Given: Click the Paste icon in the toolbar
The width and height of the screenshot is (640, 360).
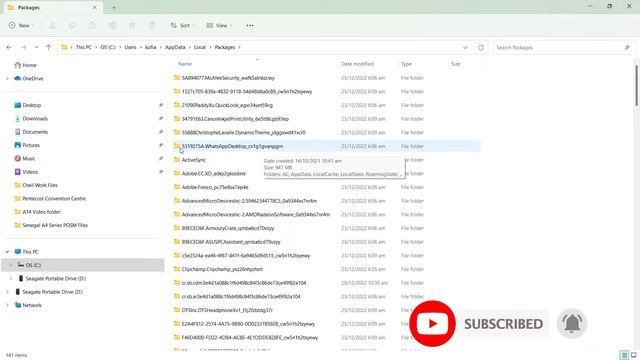Looking at the screenshot, I should coord(92,25).
